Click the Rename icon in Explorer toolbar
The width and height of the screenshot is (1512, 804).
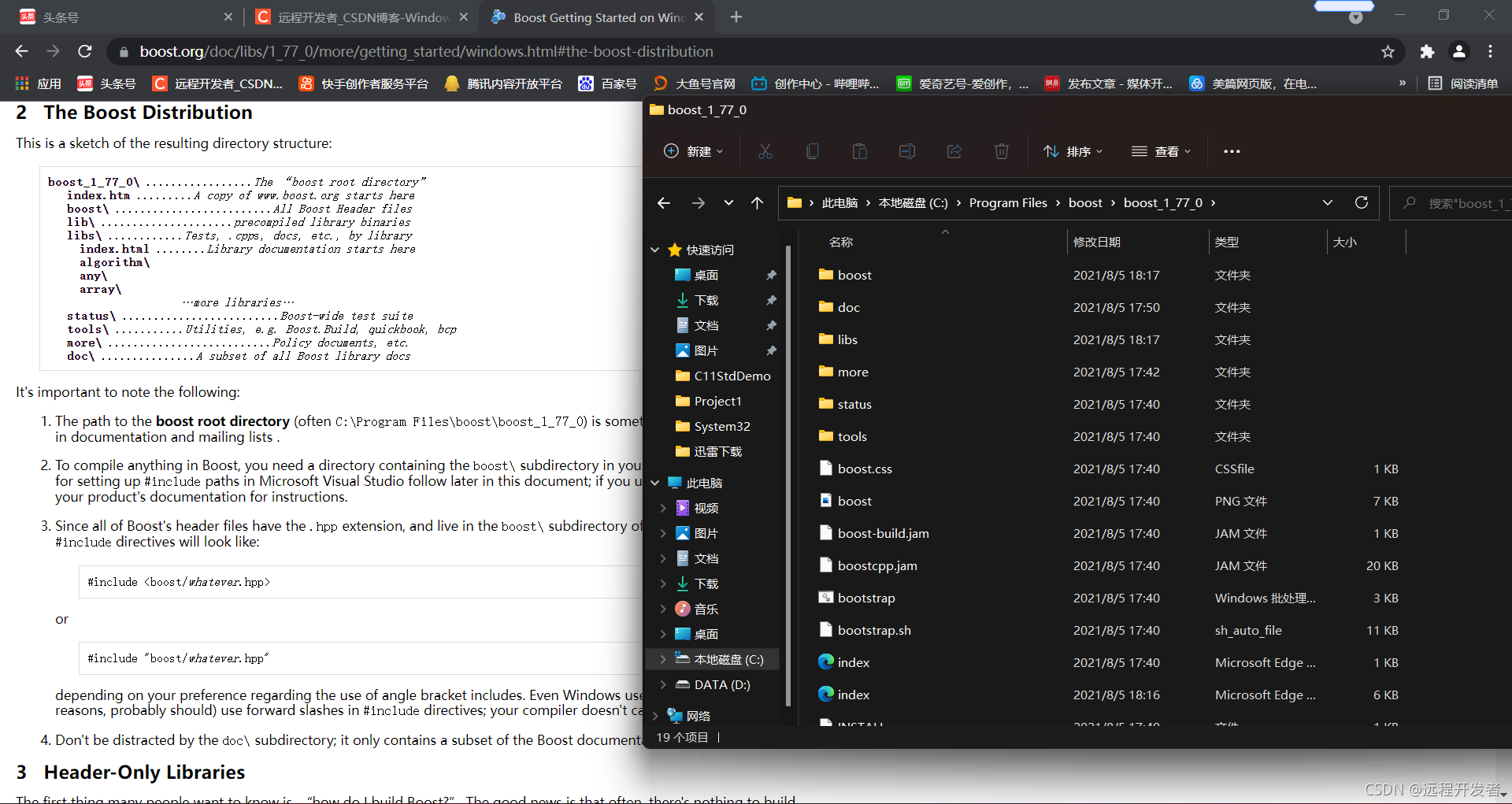point(906,151)
